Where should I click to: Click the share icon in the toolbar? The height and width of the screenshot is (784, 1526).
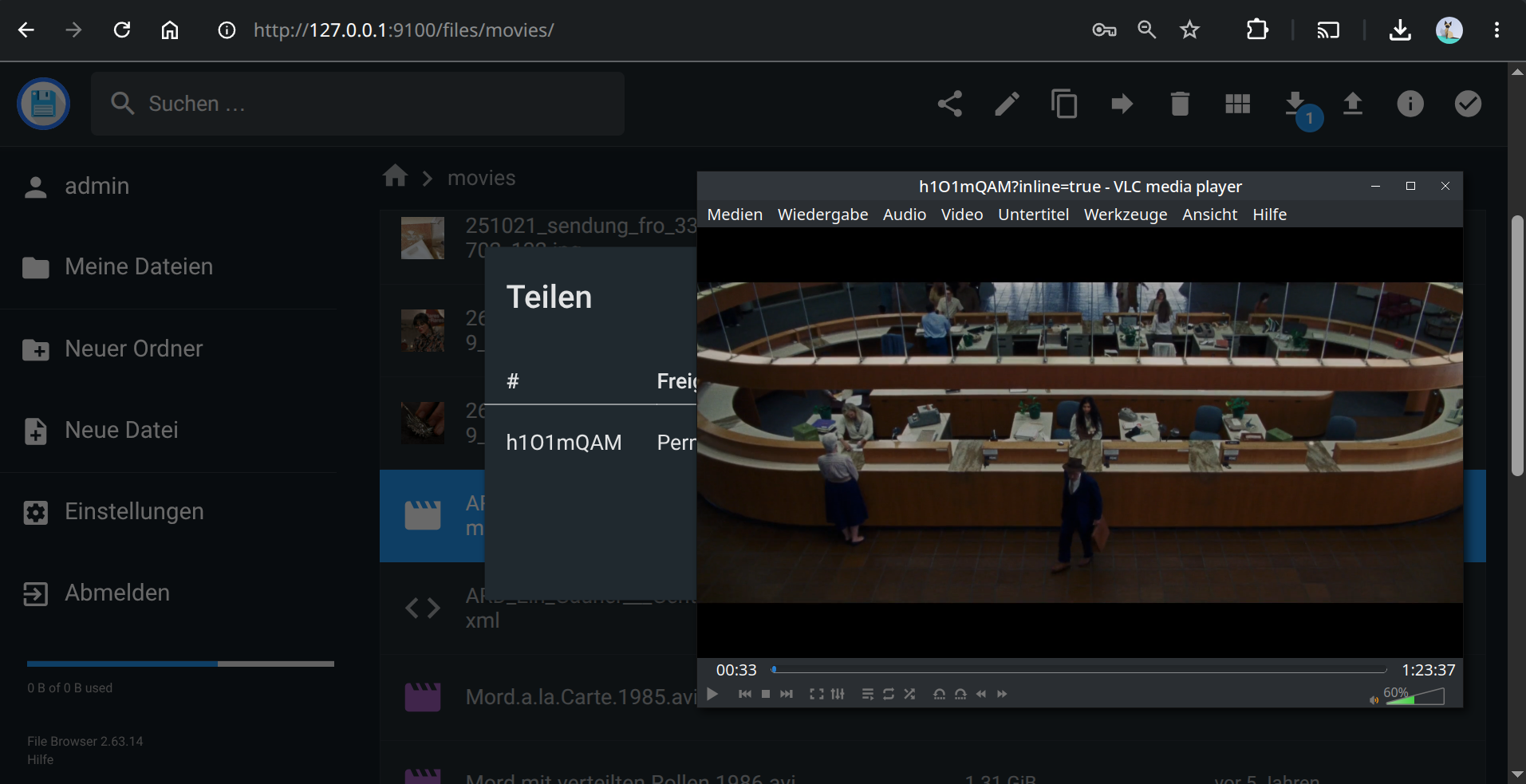949,104
